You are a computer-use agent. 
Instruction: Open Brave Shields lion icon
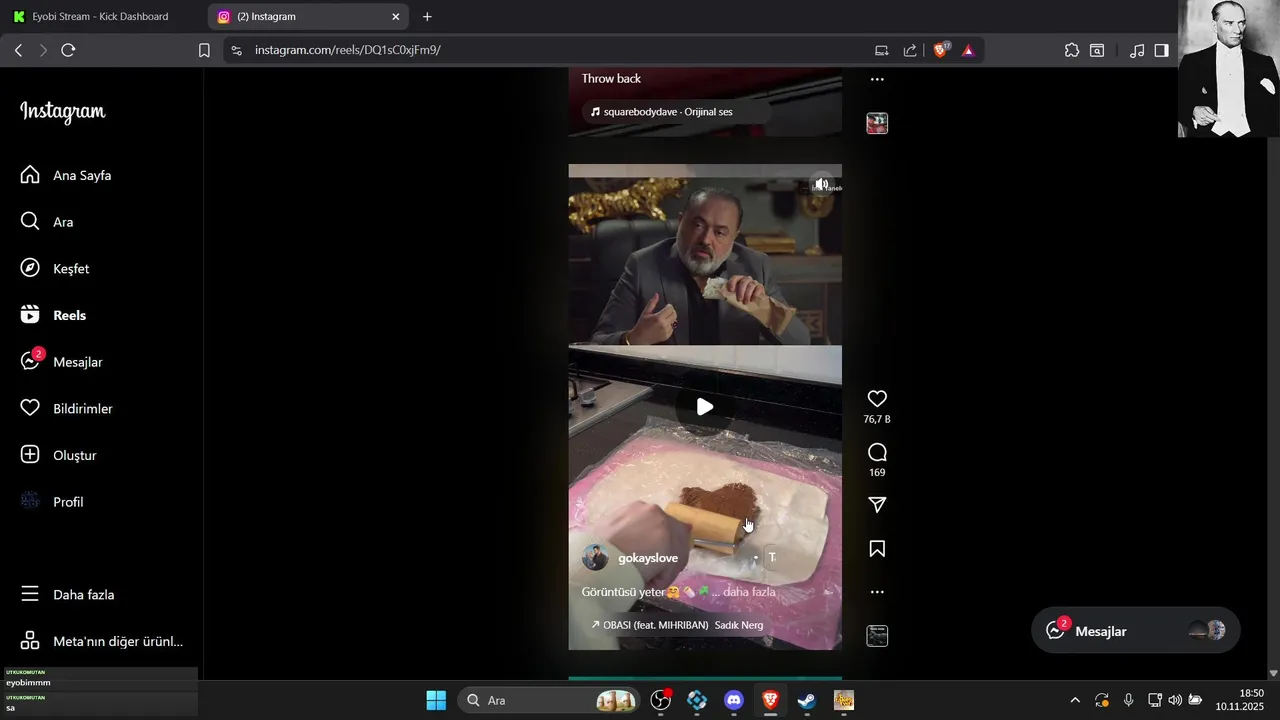[x=940, y=50]
